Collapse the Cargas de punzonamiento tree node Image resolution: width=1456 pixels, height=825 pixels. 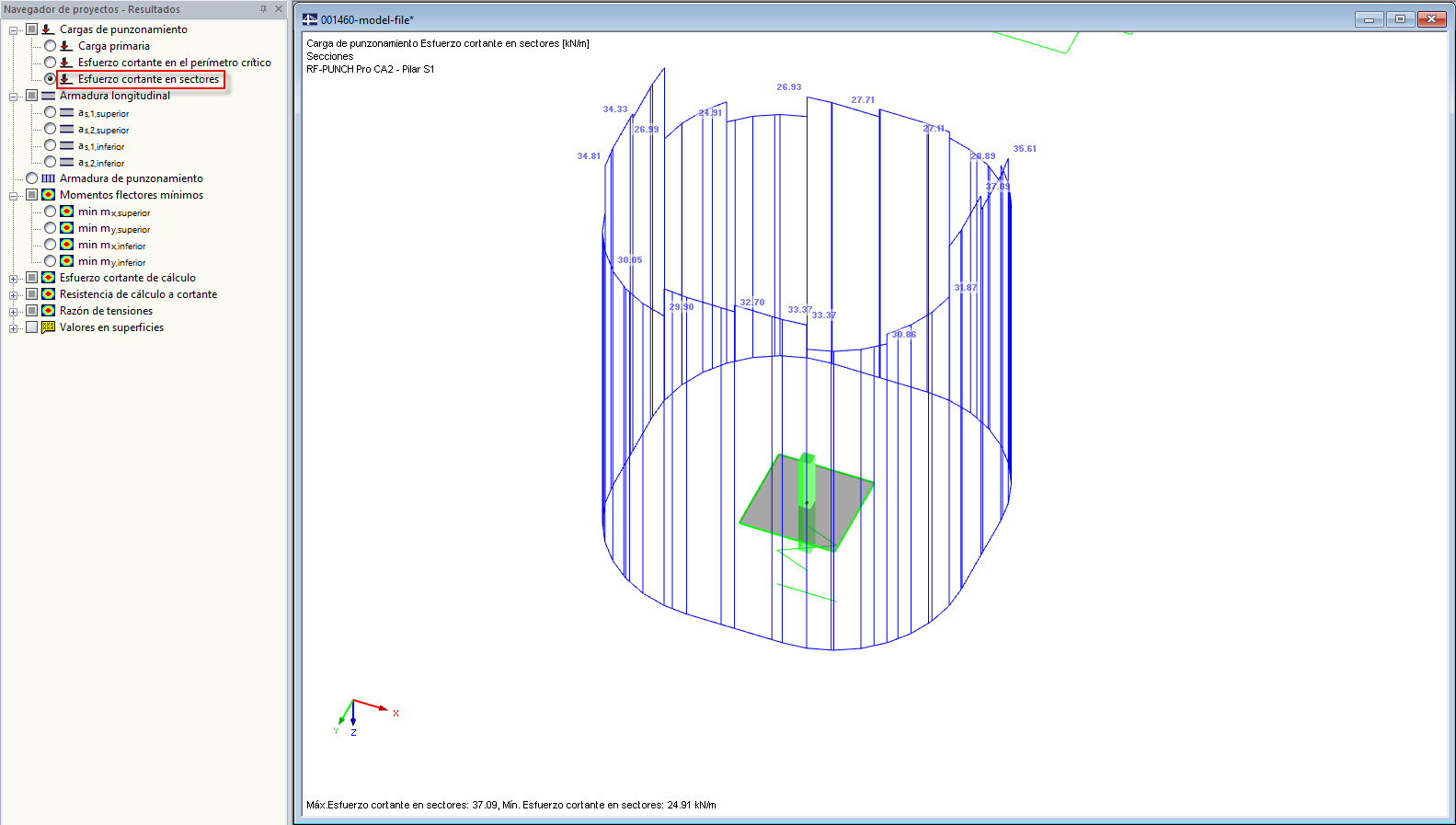click(x=13, y=30)
